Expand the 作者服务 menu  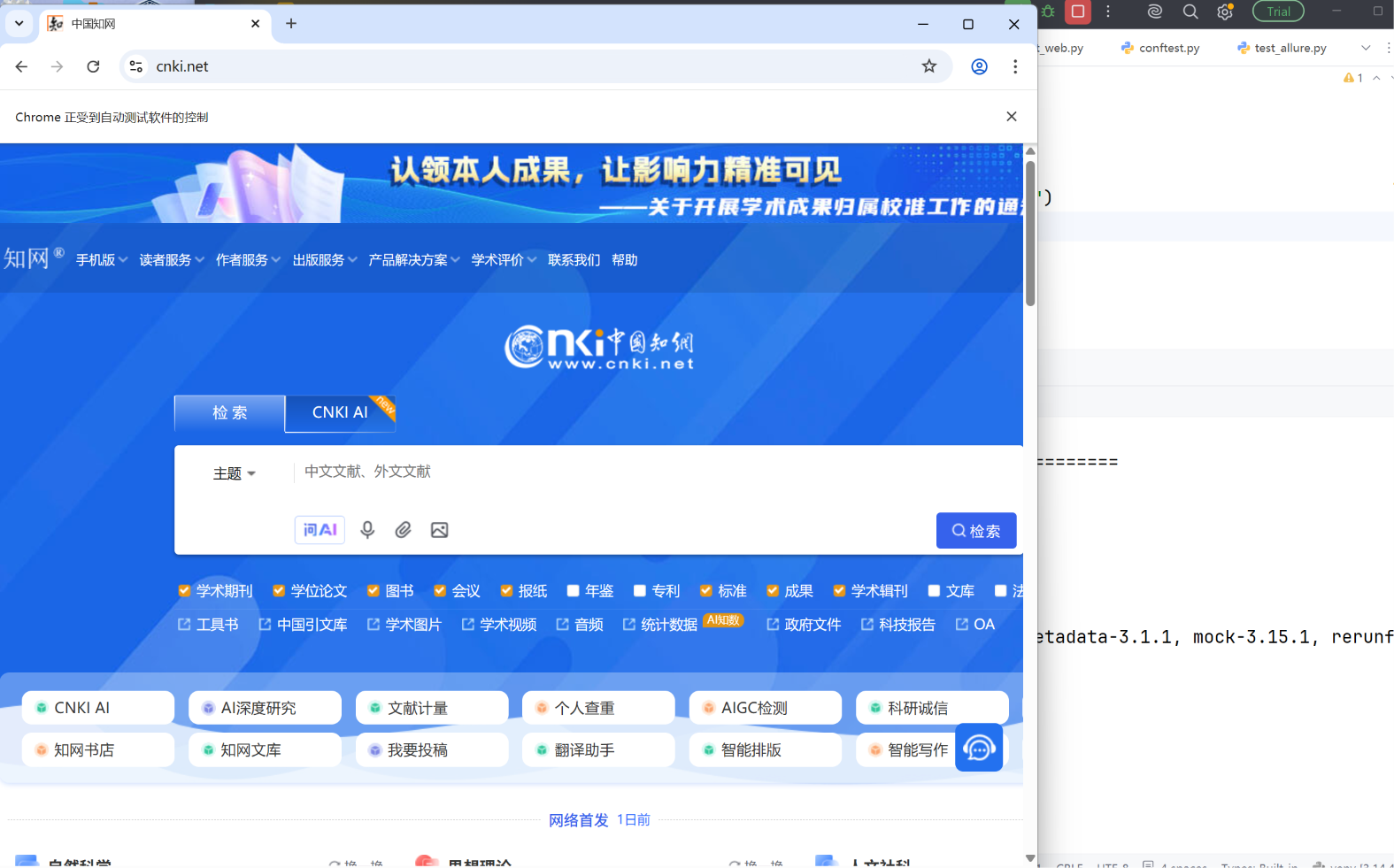[x=249, y=260]
